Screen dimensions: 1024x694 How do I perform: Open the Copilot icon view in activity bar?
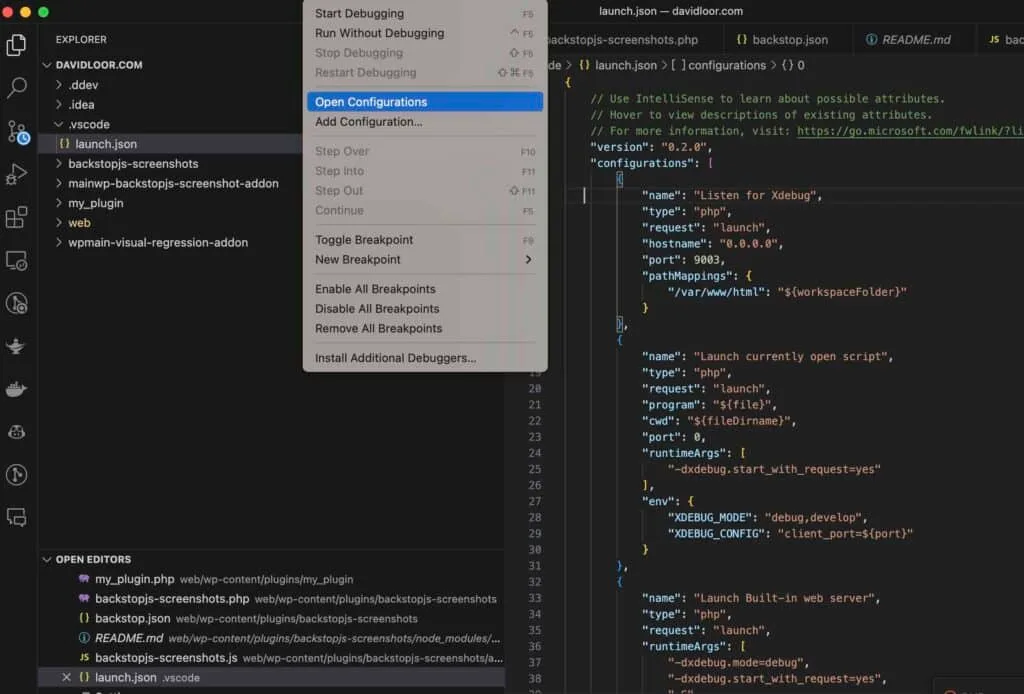tap(16, 432)
